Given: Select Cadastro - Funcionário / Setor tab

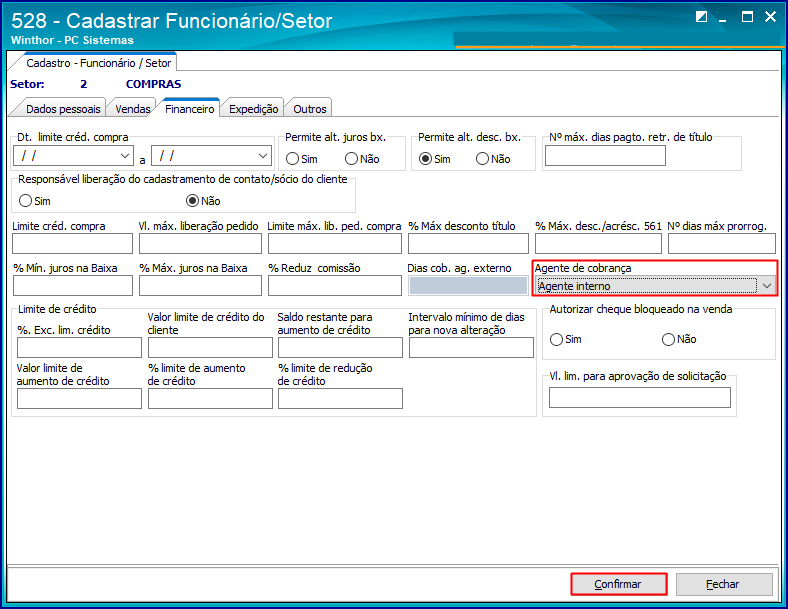Looking at the screenshot, I should coord(98,63).
